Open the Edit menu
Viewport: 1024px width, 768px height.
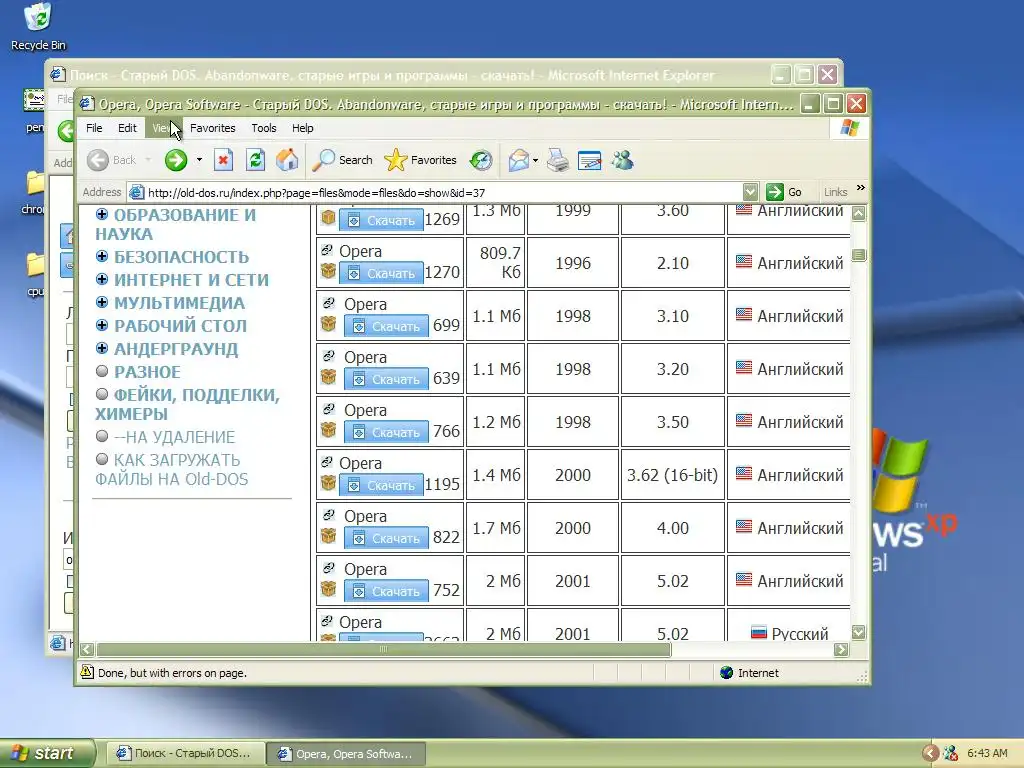(127, 128)
